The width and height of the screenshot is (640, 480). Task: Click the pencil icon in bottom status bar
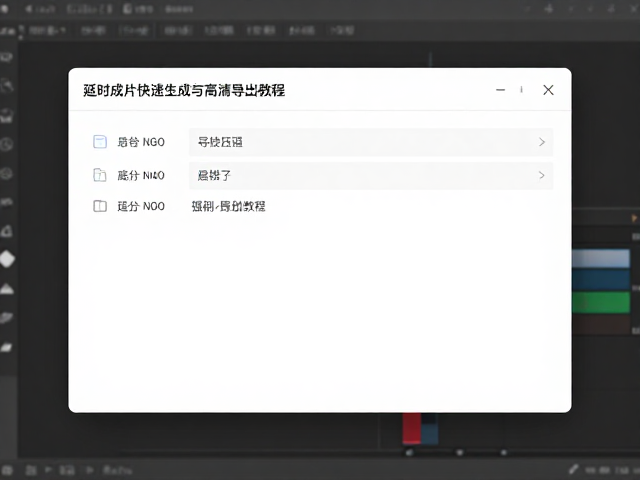point(573,469)
